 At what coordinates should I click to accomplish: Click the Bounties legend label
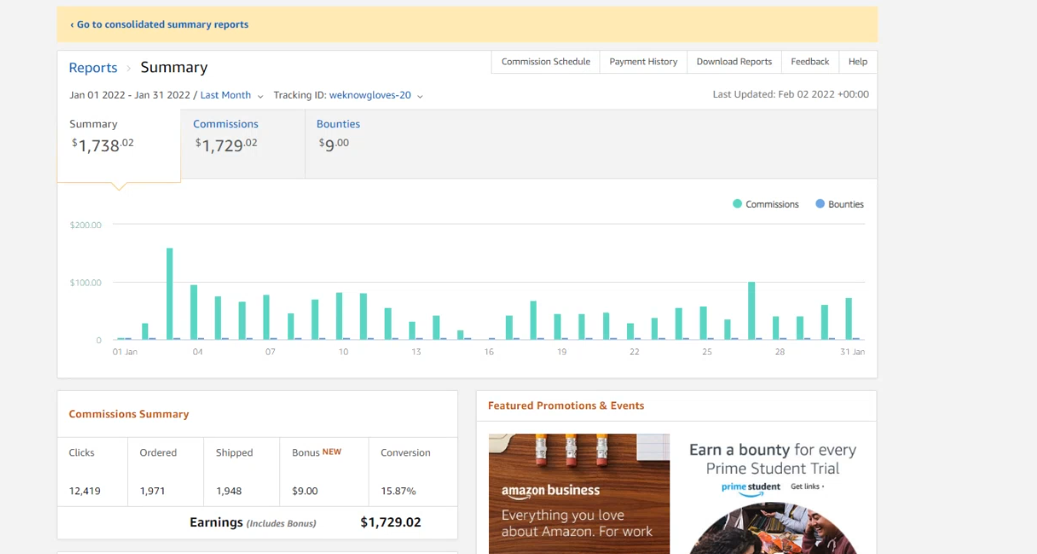click(x=846, y=204)
